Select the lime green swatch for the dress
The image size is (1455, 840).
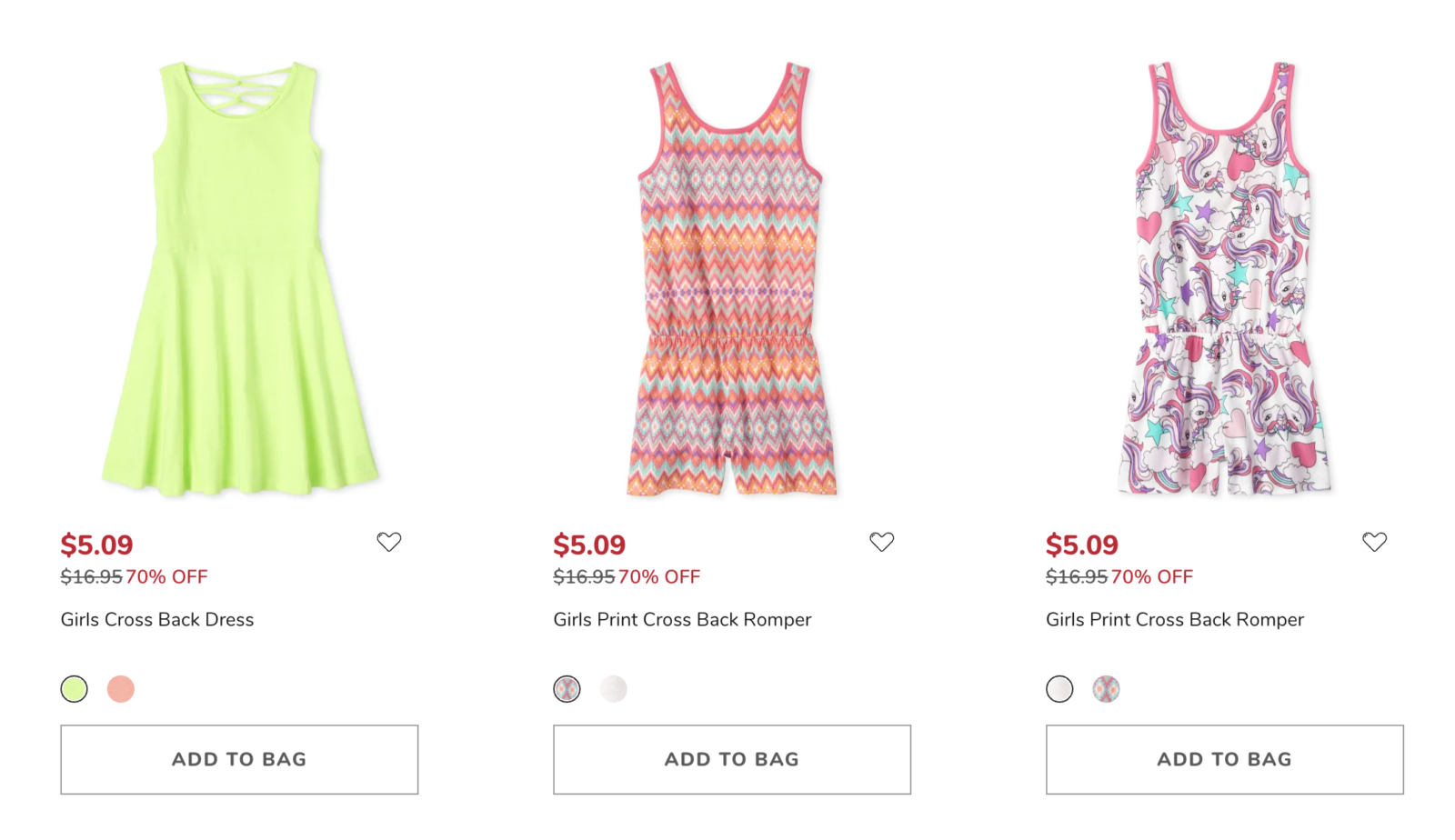75,689
